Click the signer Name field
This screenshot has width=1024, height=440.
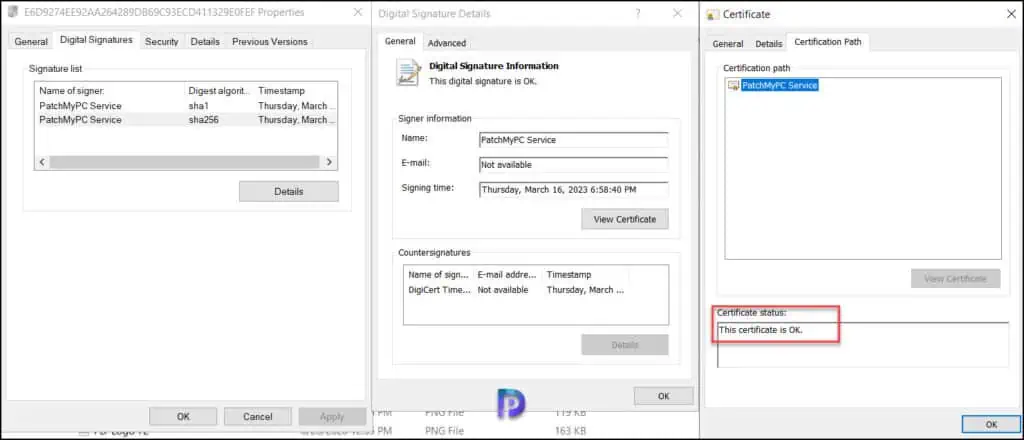click(x=573, y=140)
